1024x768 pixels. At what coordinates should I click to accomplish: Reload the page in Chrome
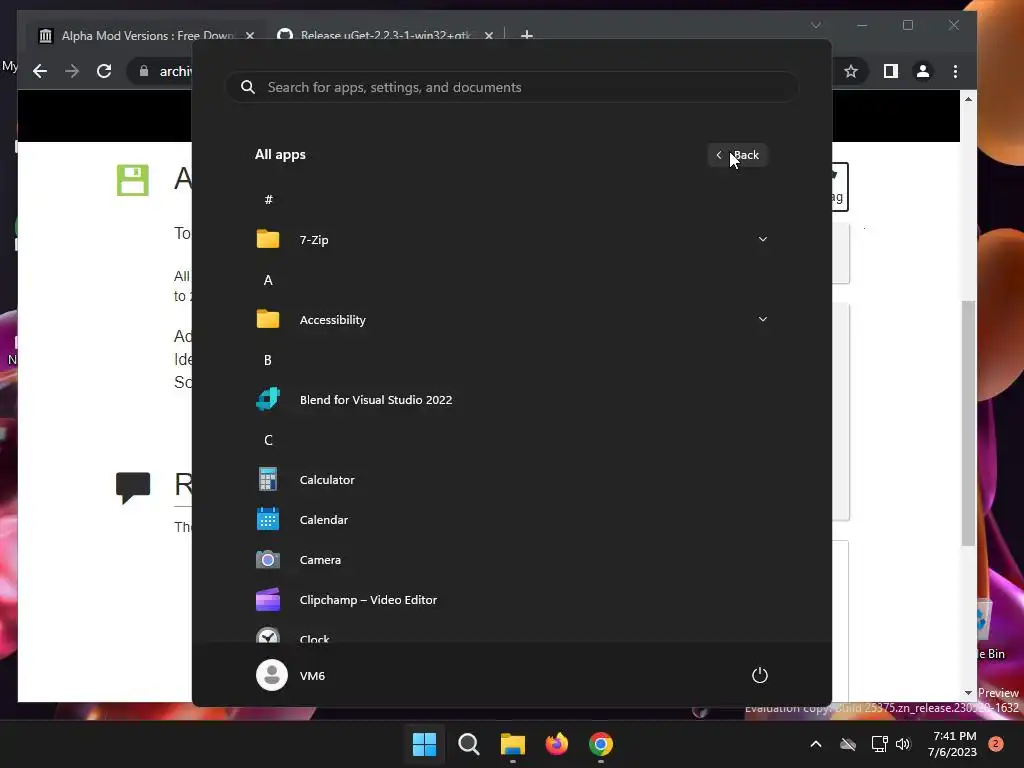click(x=104, y=71)
